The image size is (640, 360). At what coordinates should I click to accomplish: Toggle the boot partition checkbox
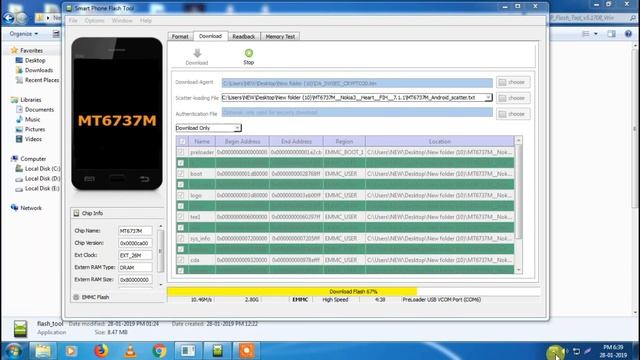[x=181, y=173]
